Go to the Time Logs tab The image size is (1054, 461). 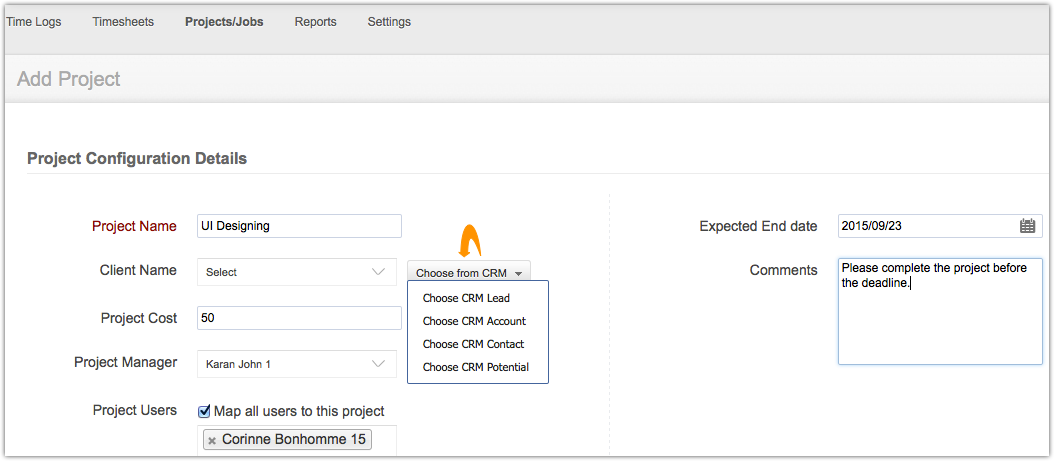[x=34, y=22]
